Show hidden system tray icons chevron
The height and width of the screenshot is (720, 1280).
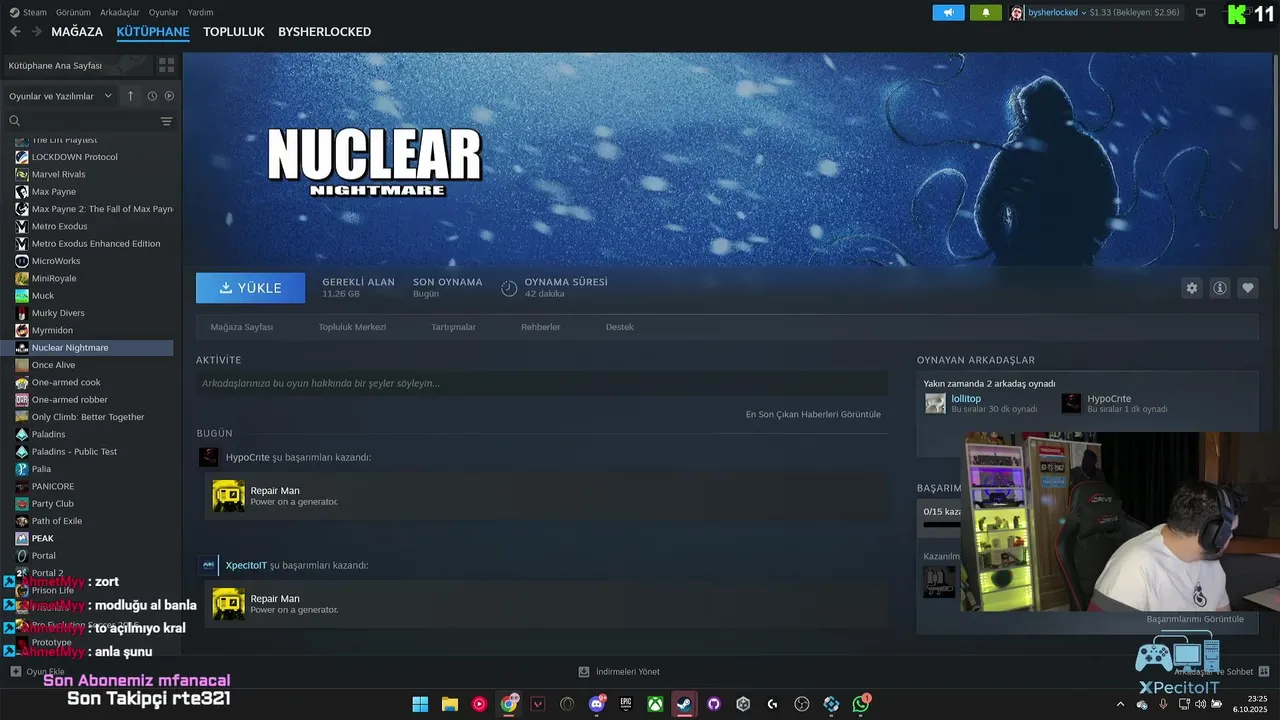[1120, 704]
